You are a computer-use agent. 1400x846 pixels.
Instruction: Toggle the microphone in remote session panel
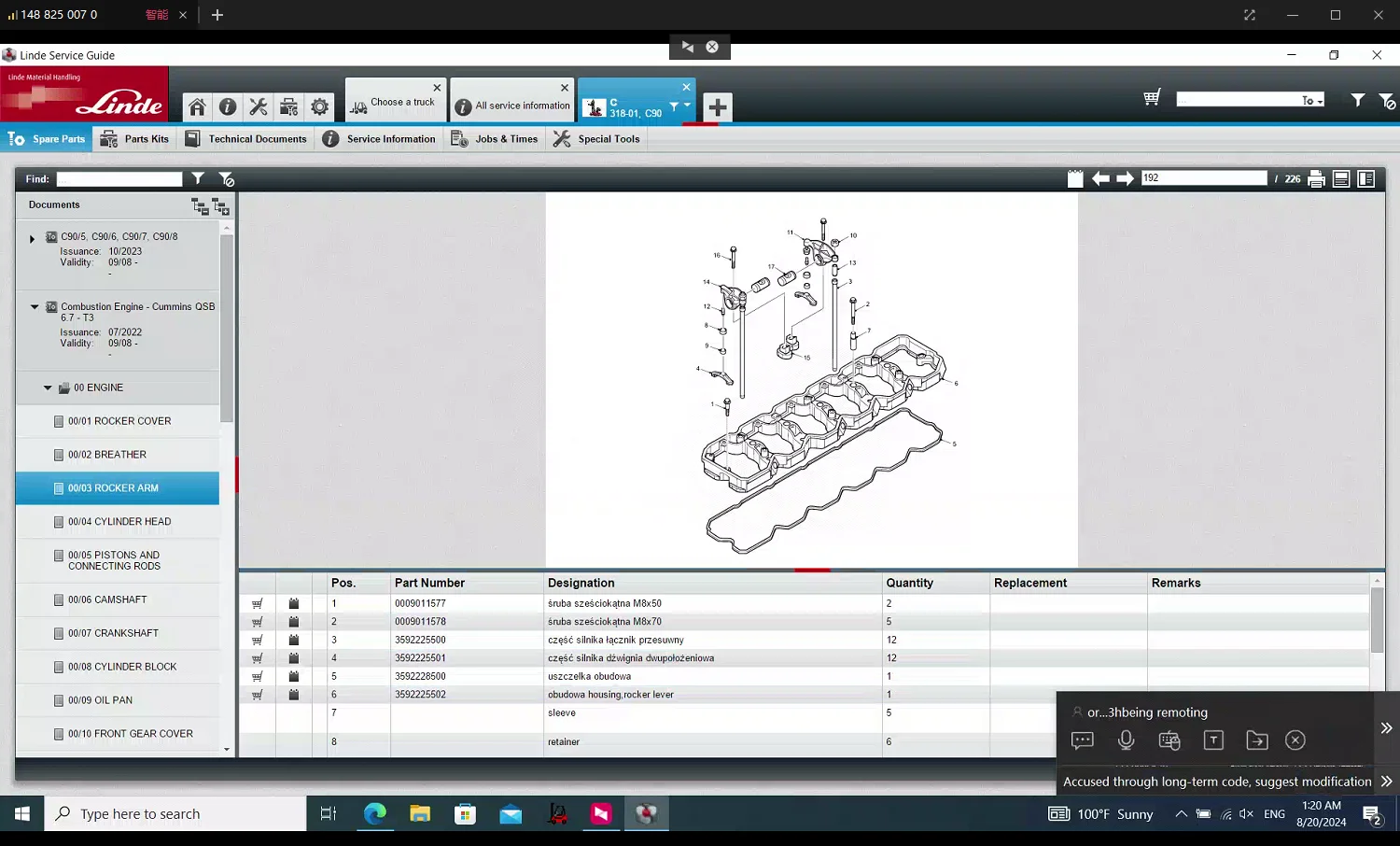pos(1126,740)
